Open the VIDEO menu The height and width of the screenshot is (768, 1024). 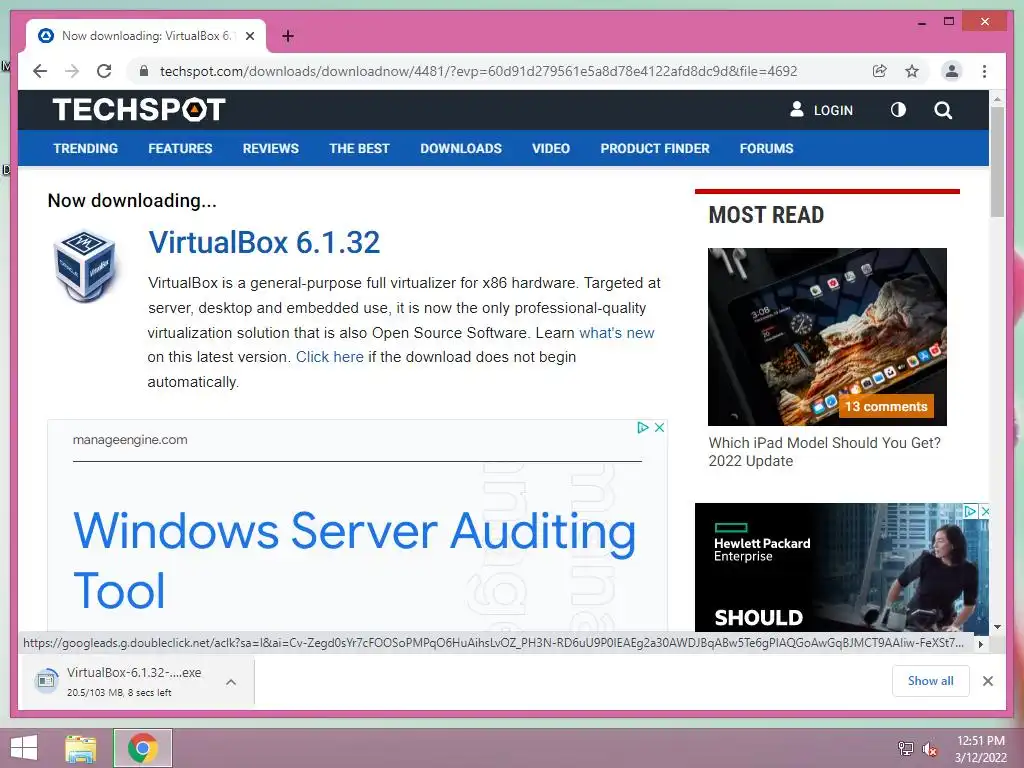tap(551, 148)
